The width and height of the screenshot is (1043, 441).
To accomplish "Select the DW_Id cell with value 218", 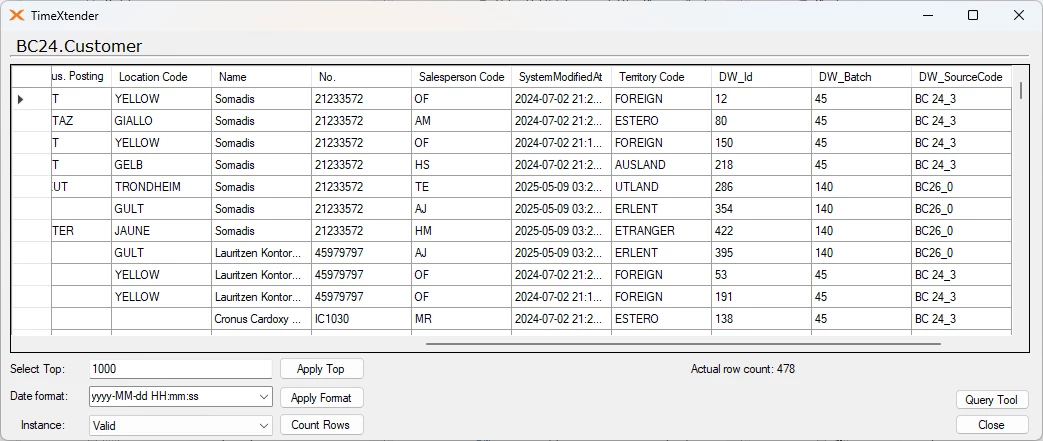I will [762, 165].
